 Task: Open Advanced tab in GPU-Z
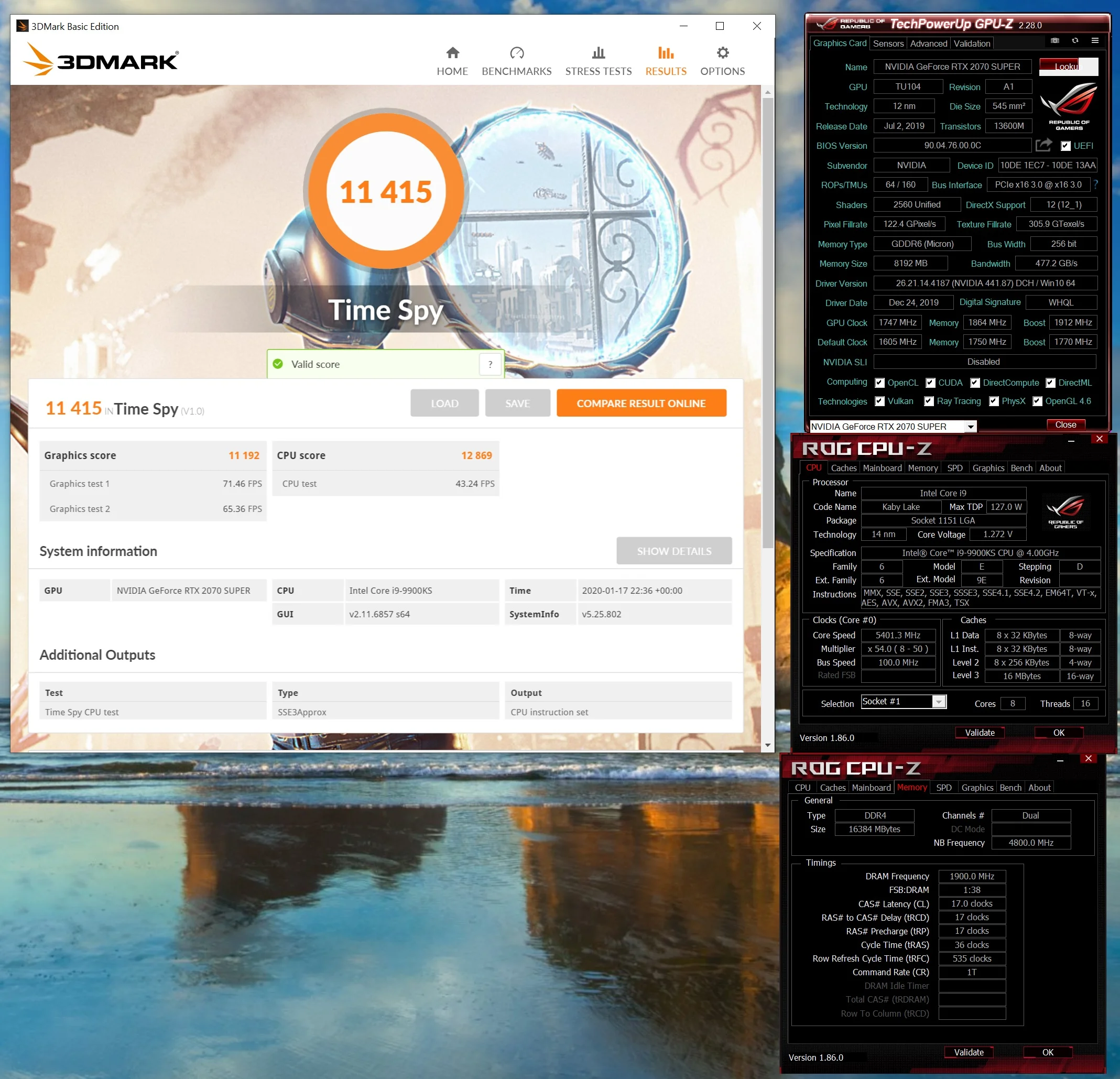pos(928,43)
